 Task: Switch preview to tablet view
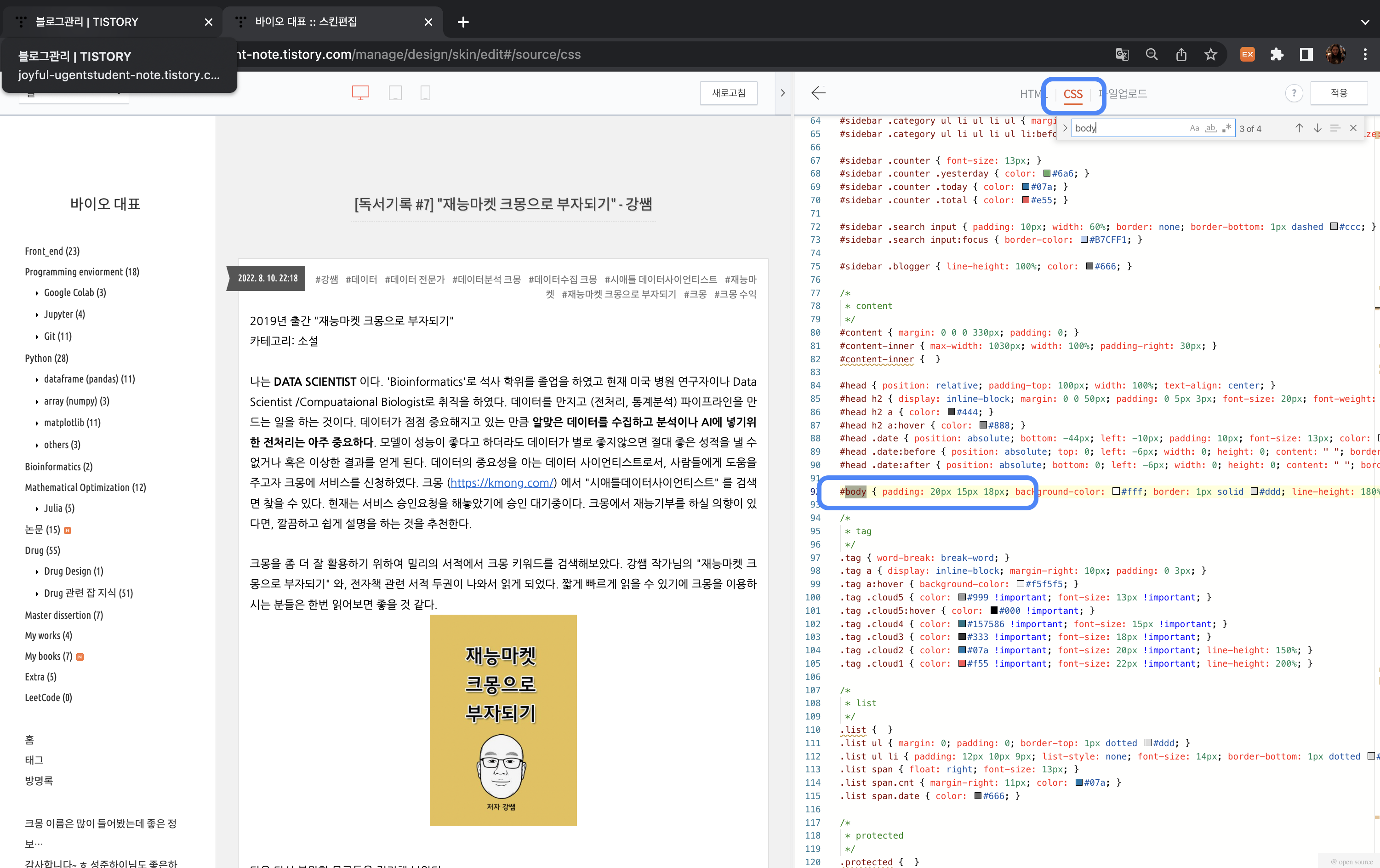(395, 93)
